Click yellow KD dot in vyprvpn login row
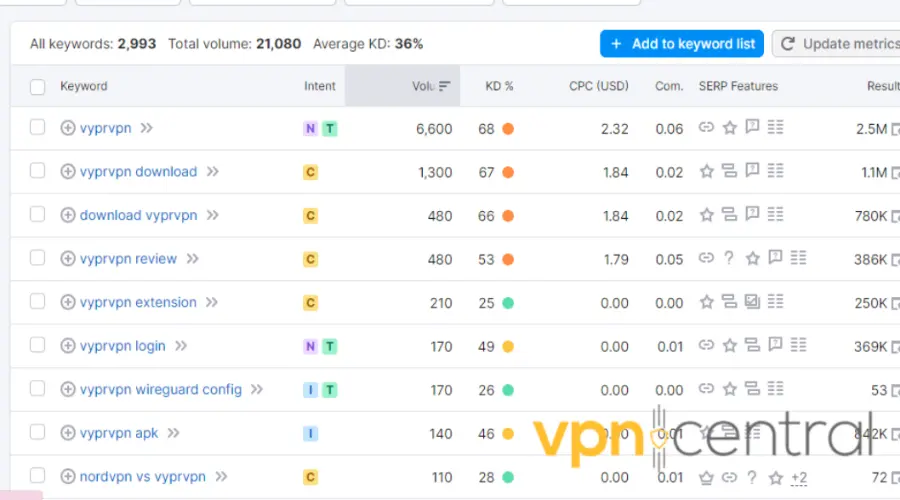 pos(508,347)
